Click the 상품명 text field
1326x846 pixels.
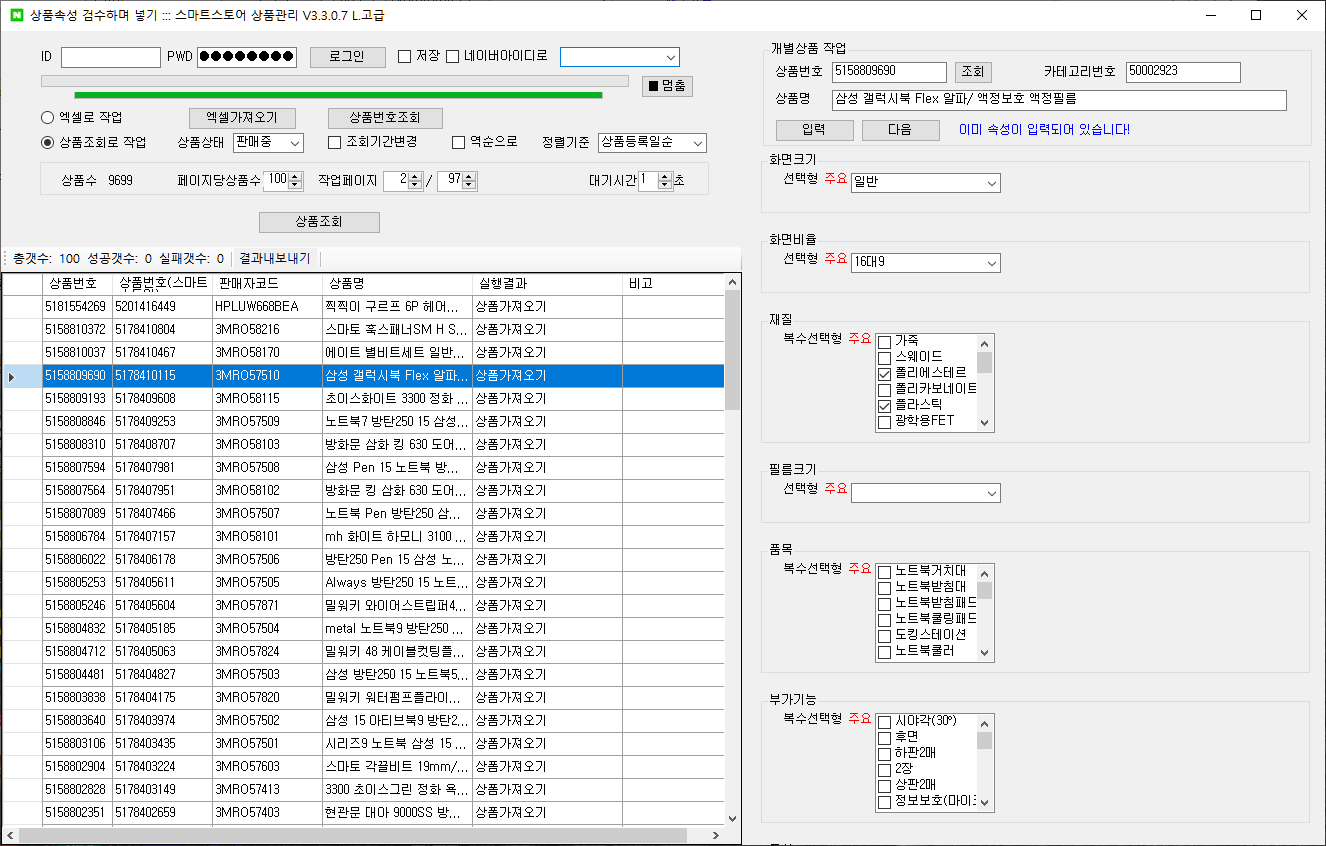click(x=1059, y=100)
